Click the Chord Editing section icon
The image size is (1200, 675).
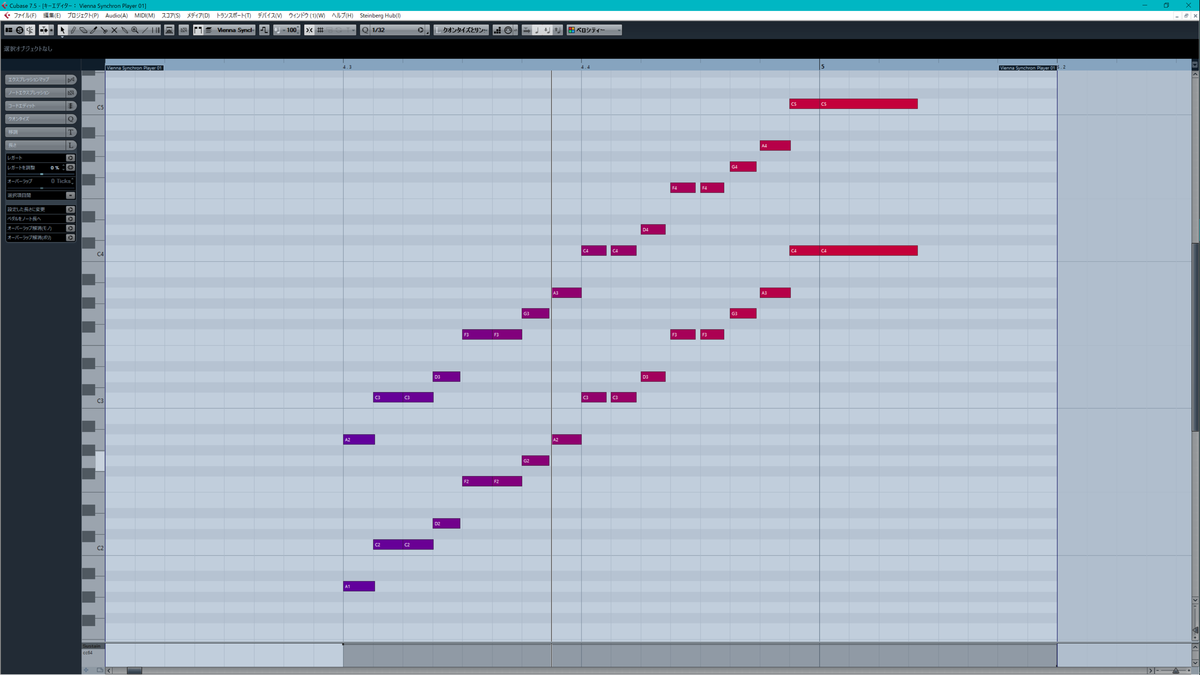click(71, 105)
